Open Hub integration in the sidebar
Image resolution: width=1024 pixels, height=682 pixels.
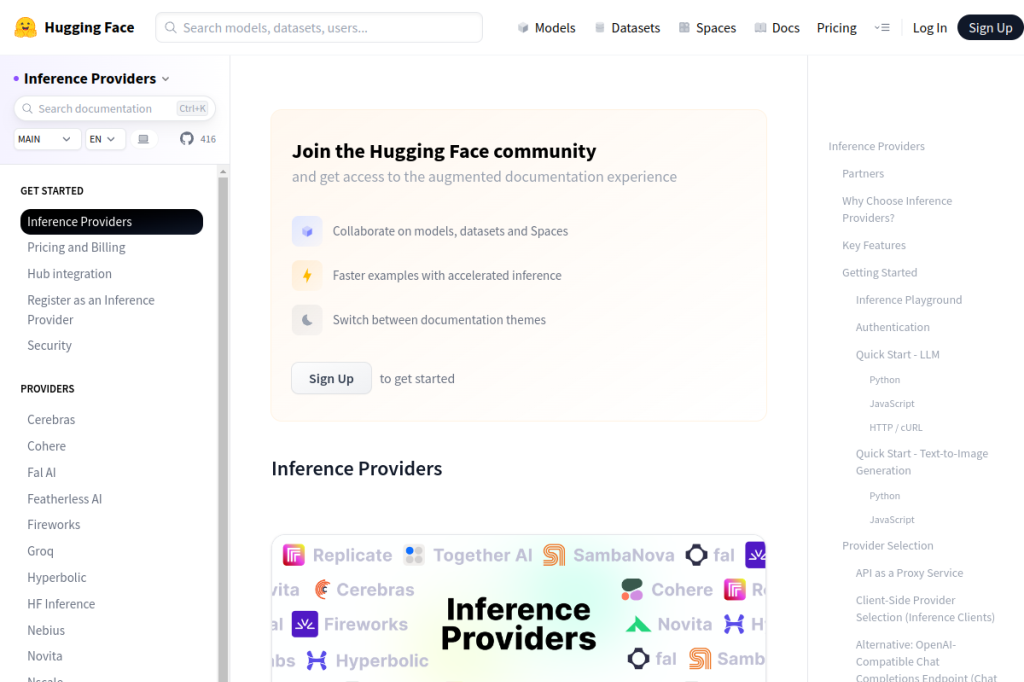tap(69, 274)
